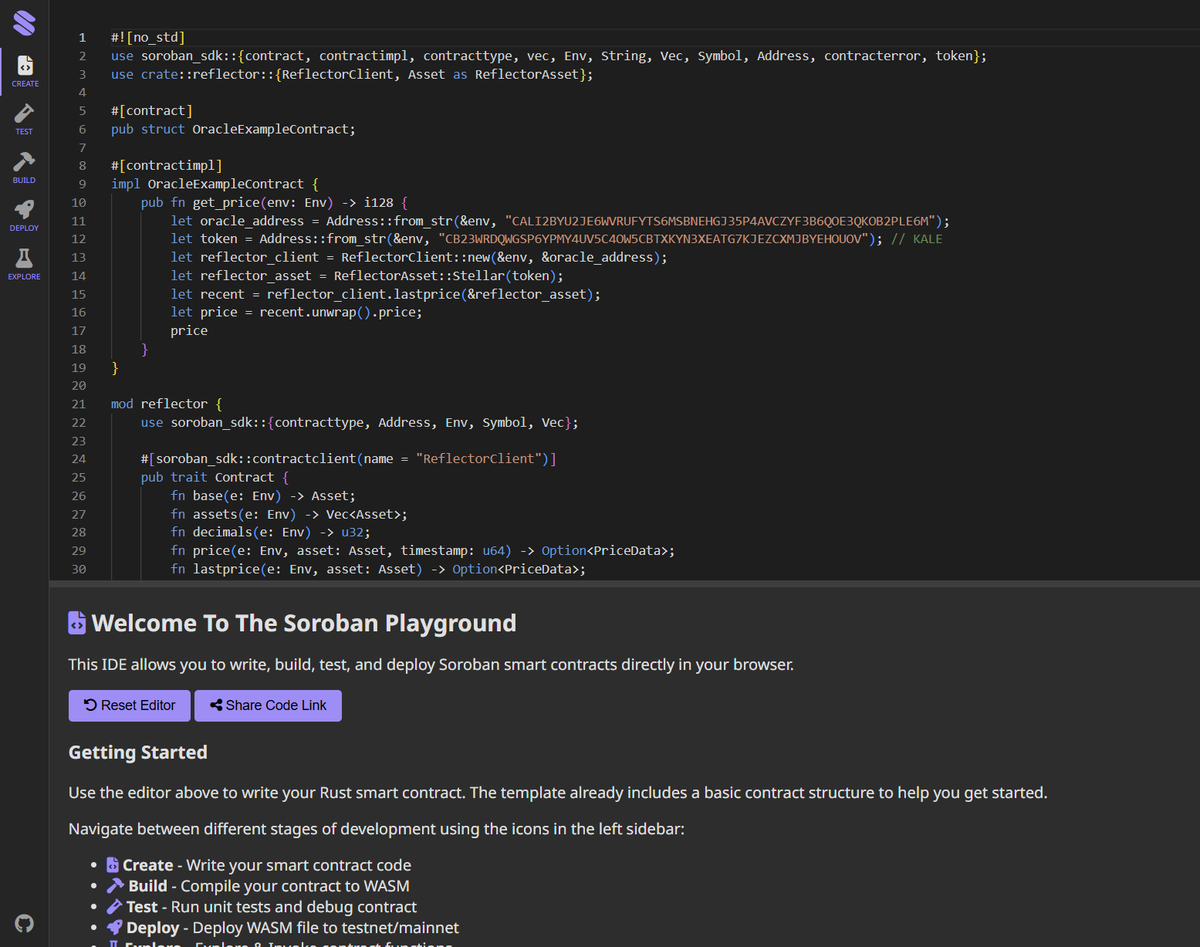The image size is (1200, 947).
Task: Click the Build hammer icon
Action: (24, 165)
